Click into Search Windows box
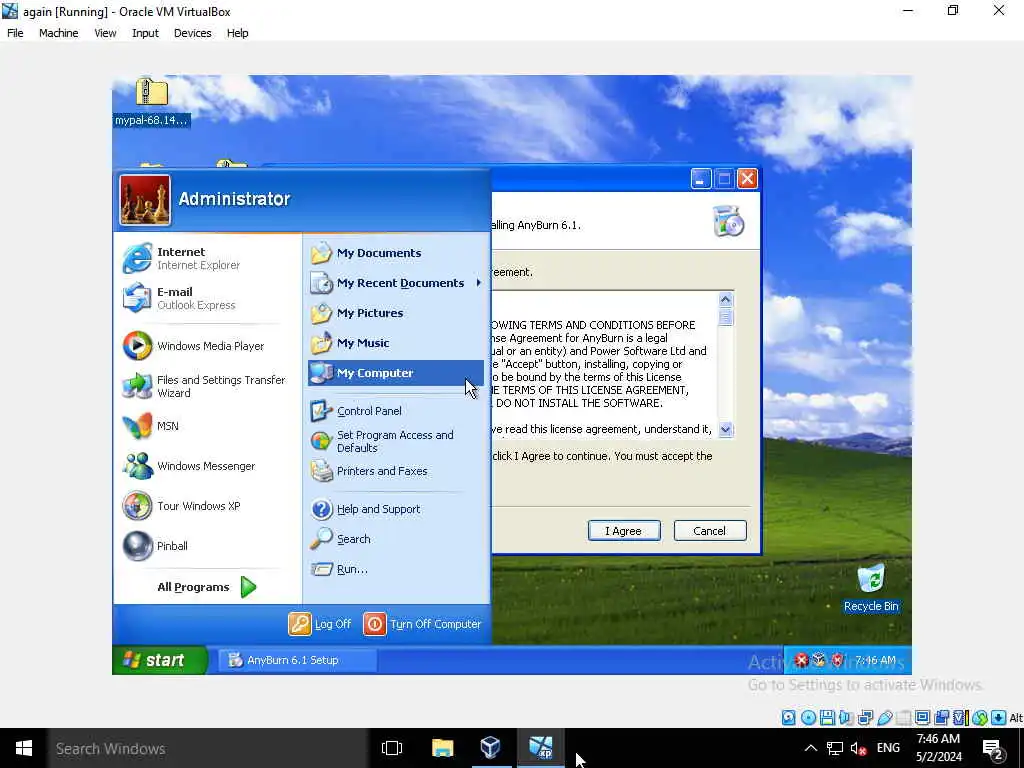This screenshot has height=768, width=1024. [208, 748]
